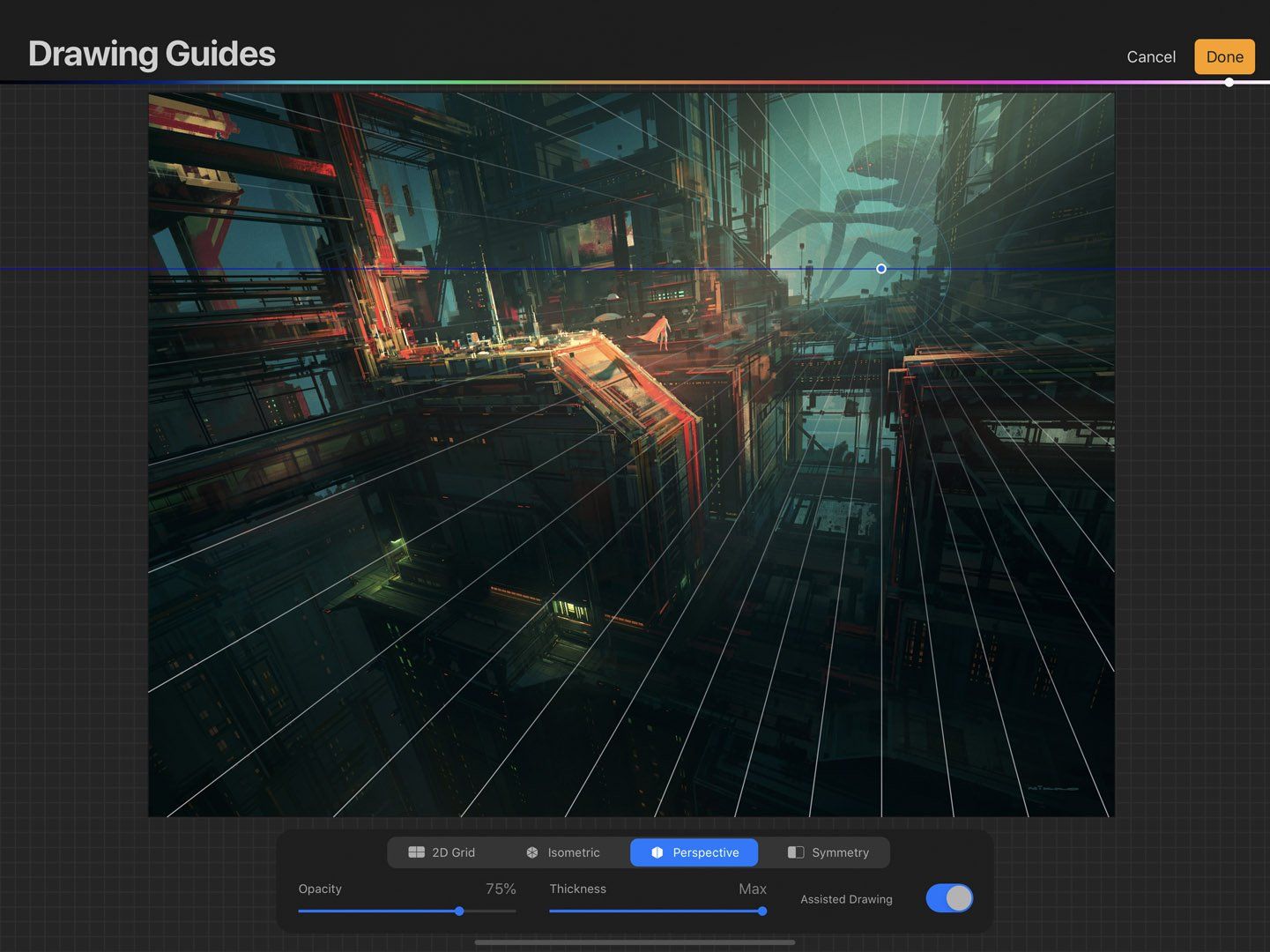Select the 2D Grid guide icon
This screenshot has width=1270, height=952.
coord(416,852)
